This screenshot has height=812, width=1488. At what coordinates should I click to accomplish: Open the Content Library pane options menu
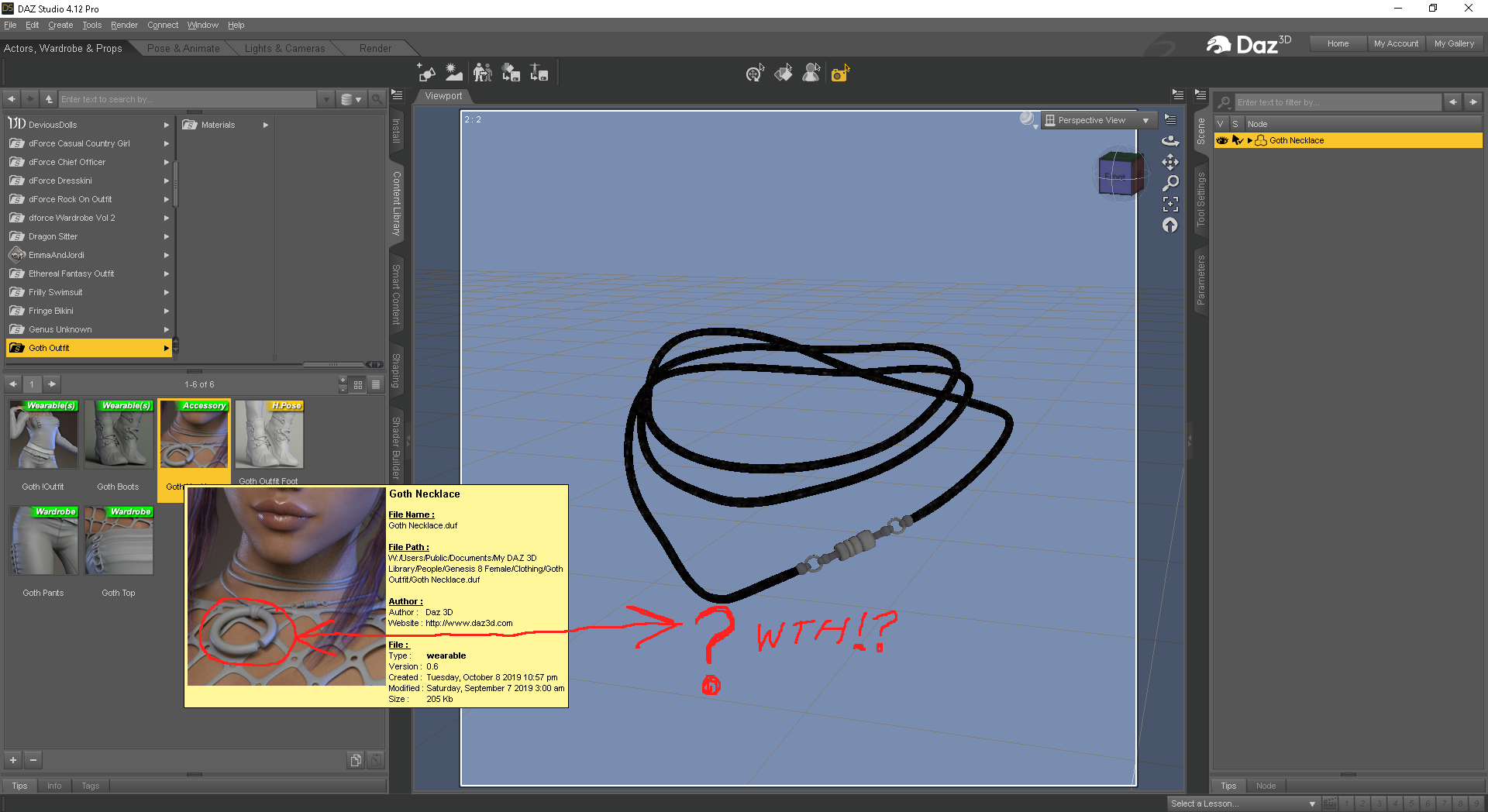pos(397,95)
